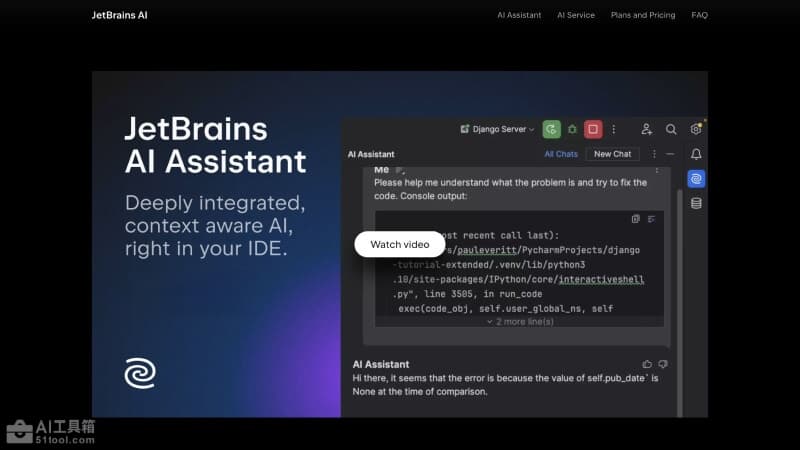
Task: Open the AI Assistant panel options kebab menu
Action: tap(654, 154)
